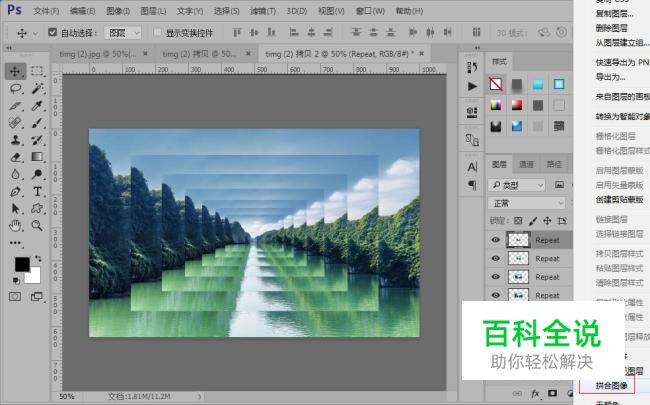Viewport: 650px width, 405px height.
Task: Choose 删除图层 in the context menu
Action: [x=611, y=28]
